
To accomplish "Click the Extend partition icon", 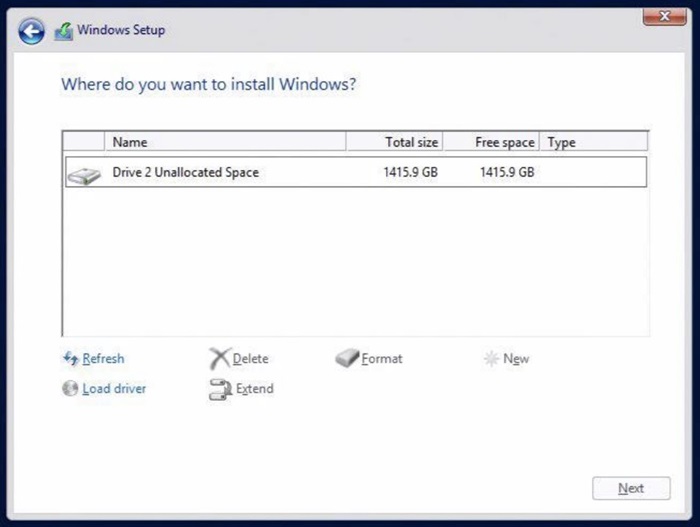I will 220,390.
